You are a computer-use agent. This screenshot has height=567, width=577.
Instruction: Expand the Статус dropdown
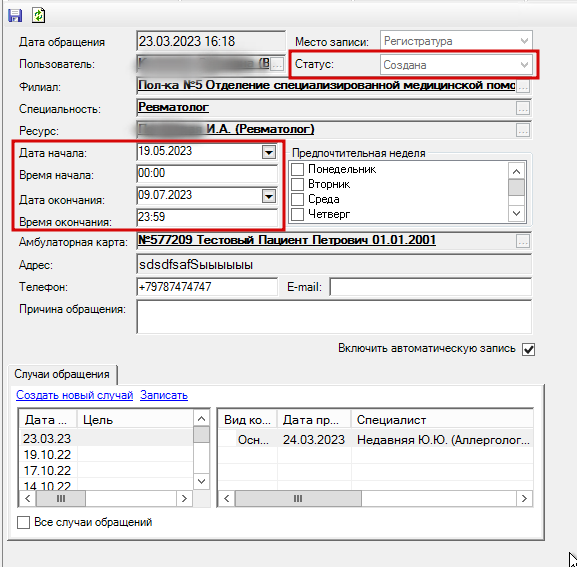pos(524,65)
